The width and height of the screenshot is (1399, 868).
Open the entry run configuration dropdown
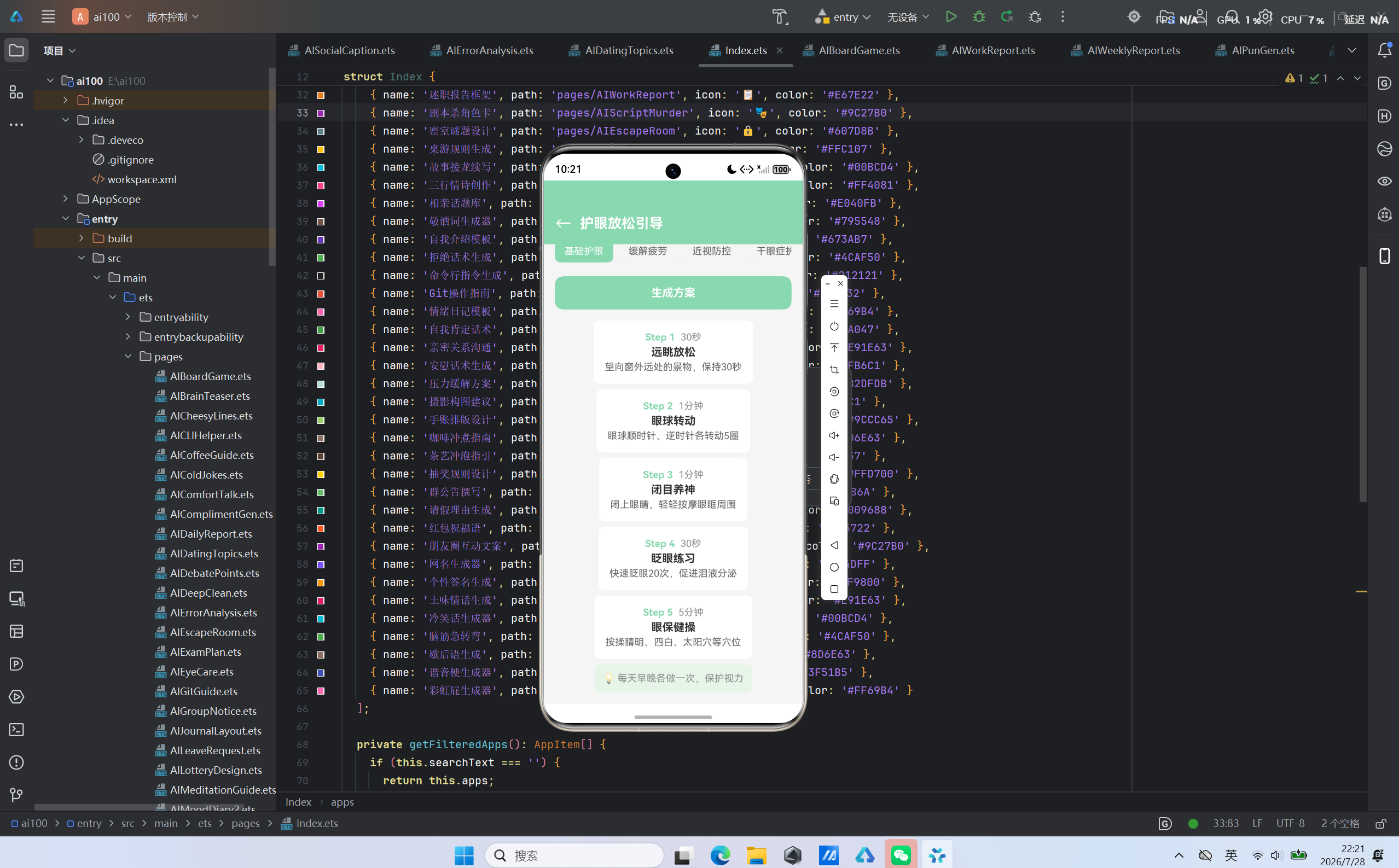tap(843, 16)
